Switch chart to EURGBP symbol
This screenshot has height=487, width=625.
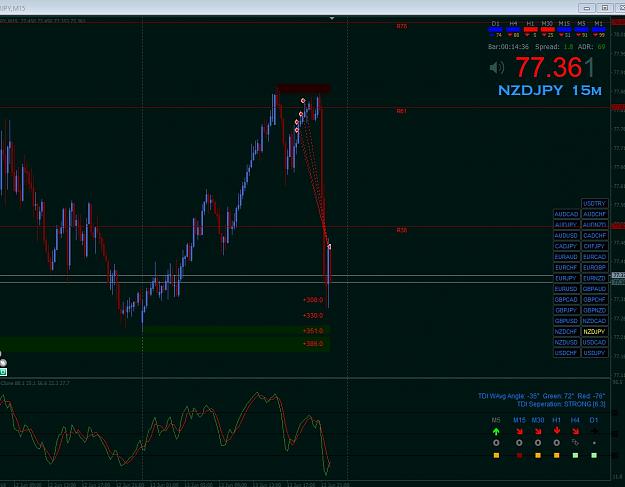tap(595, 267)
